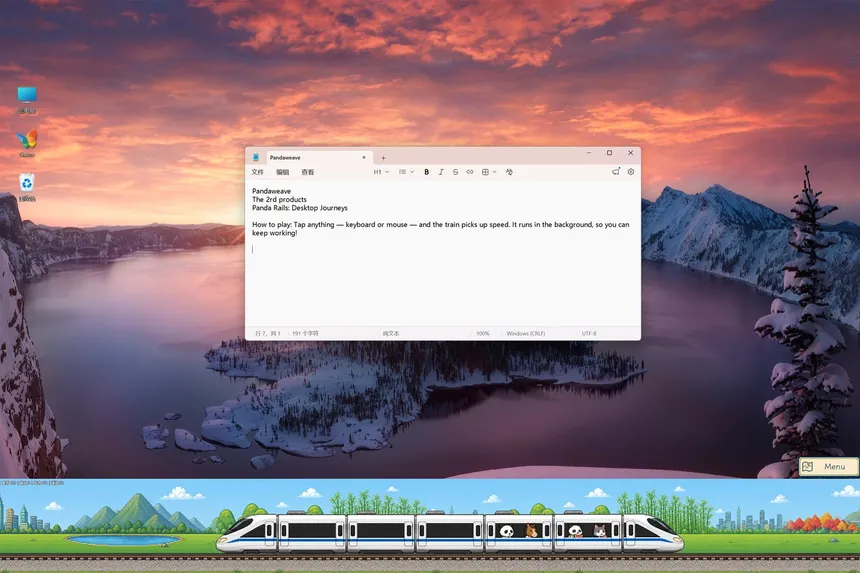Click the Windows (CRLF) line ending entry
The height and width of the screenshot is (573, 860).
[525, 333]
